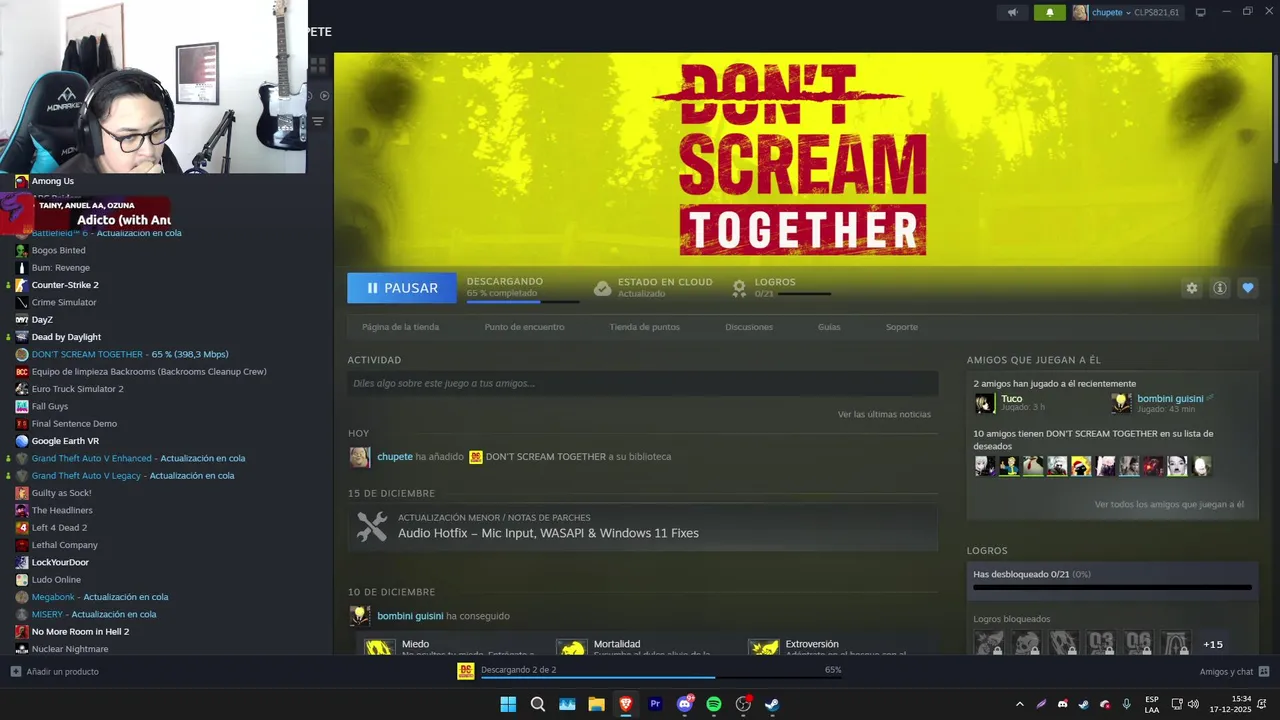1280x720 pixels.
Task: Open the Discusiones tab
Action: pos(749,327)
